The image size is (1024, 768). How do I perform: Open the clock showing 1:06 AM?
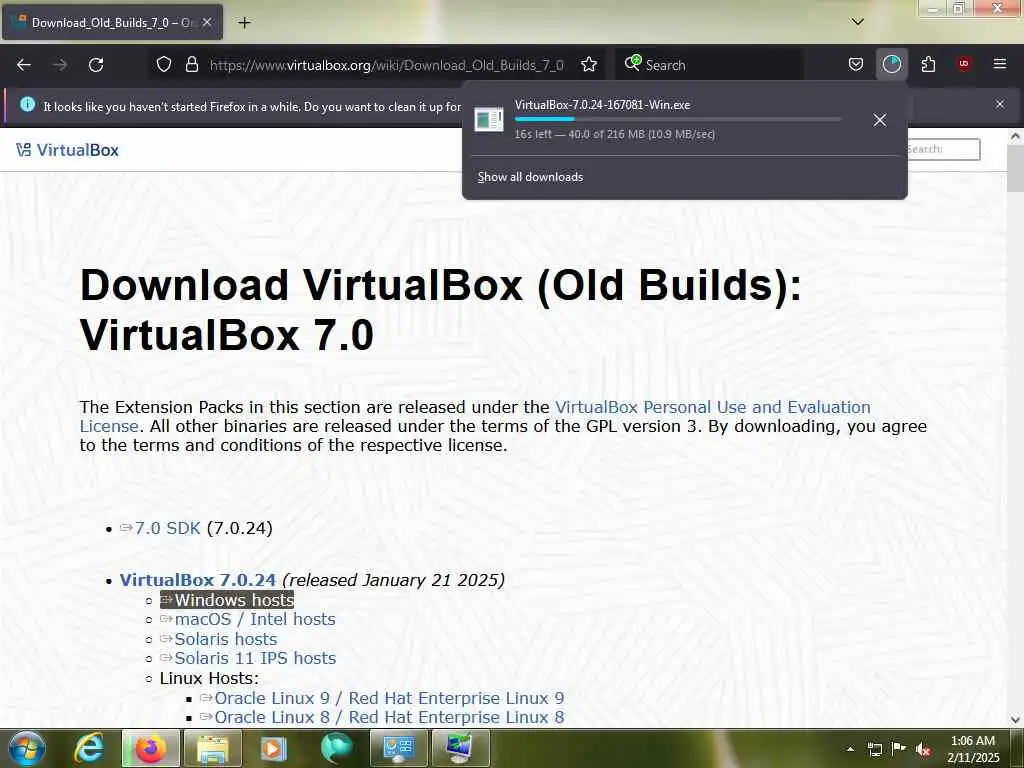[973, 749]
